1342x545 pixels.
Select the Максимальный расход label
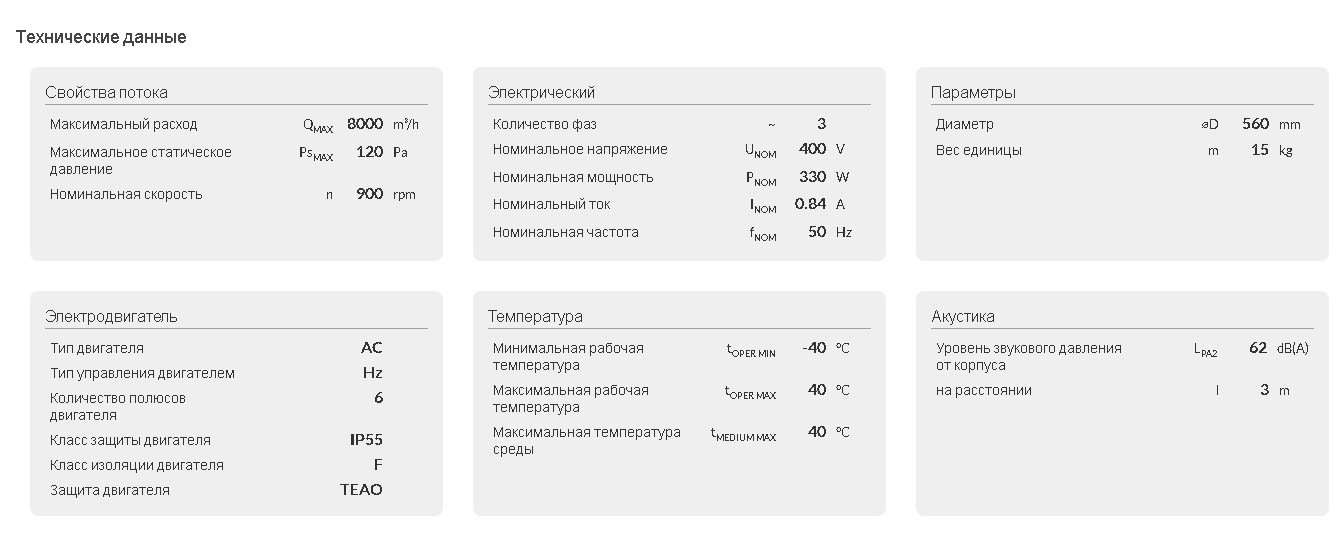tap(124, 124)
